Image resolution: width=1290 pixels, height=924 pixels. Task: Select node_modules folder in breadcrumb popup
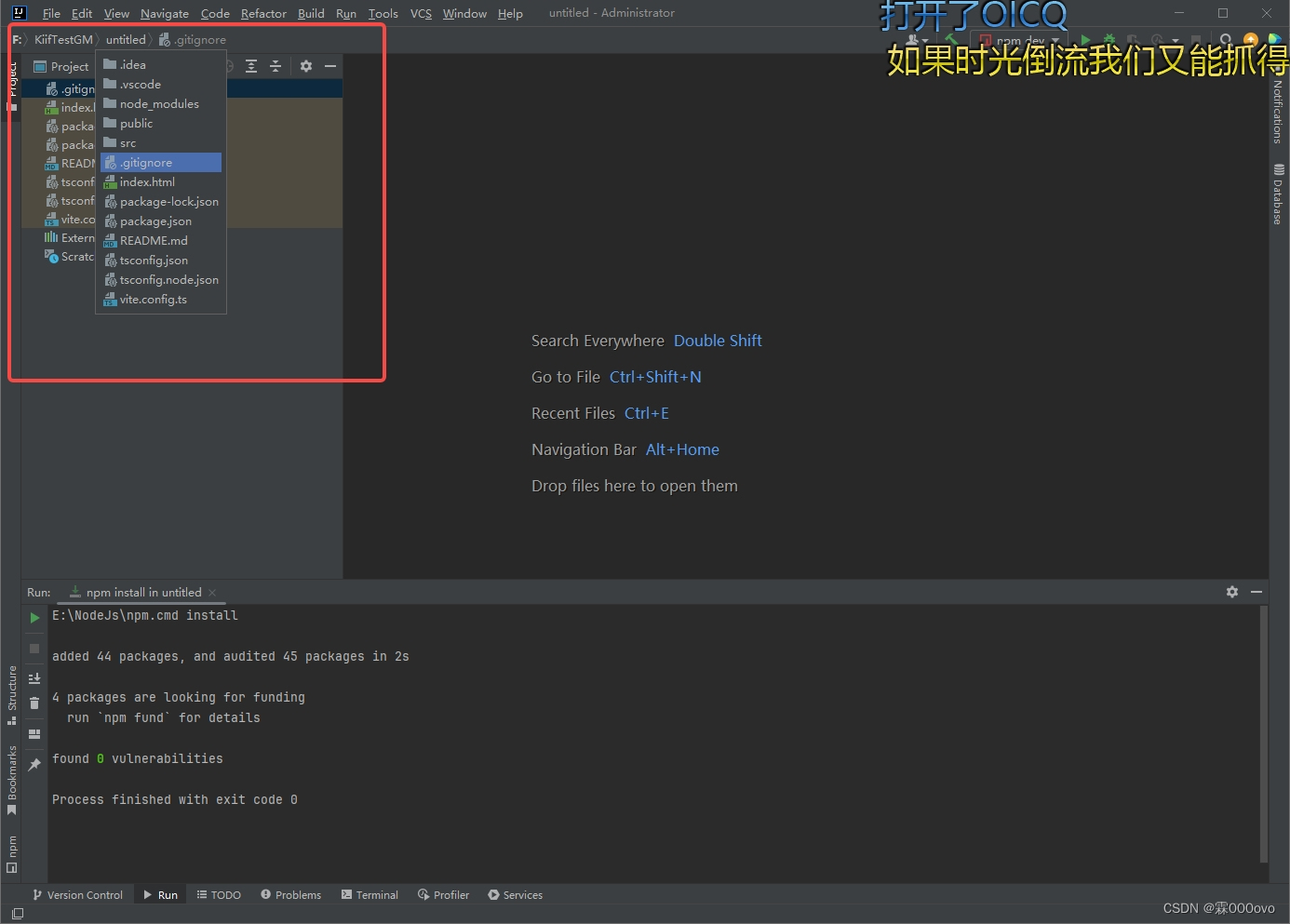pos(161,104)
